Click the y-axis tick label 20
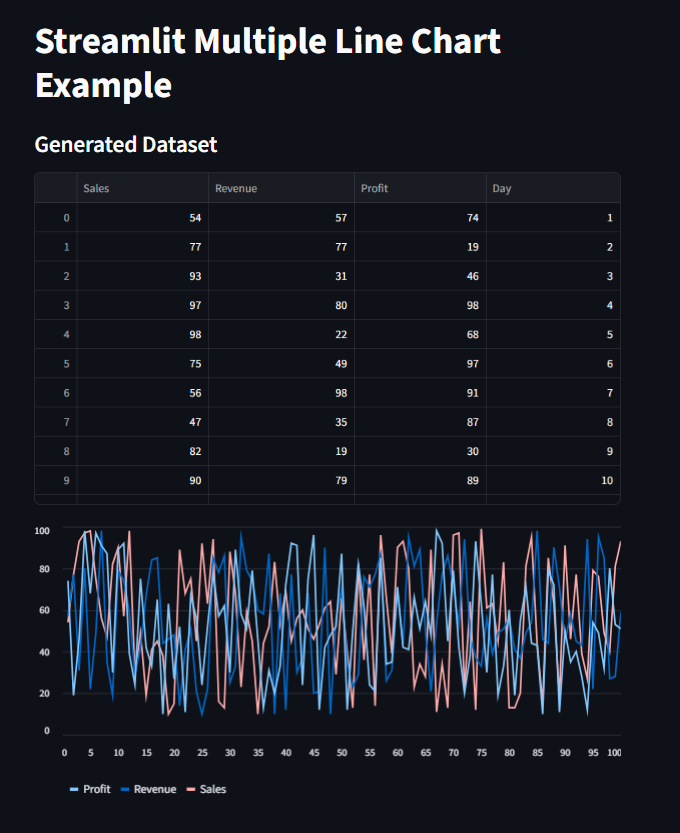Screen dimensions: 680x833 44,693
